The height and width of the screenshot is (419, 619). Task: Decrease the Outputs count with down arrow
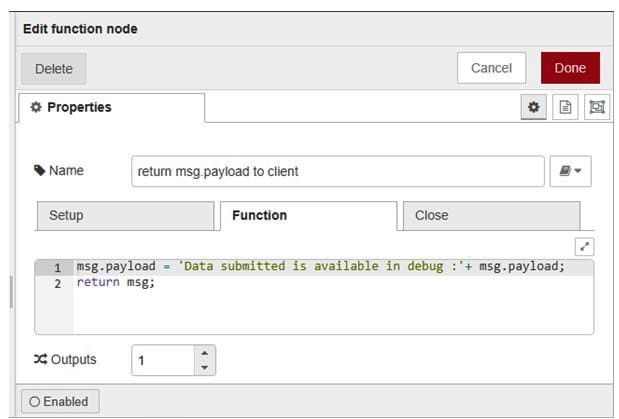(x=204, y=367)
